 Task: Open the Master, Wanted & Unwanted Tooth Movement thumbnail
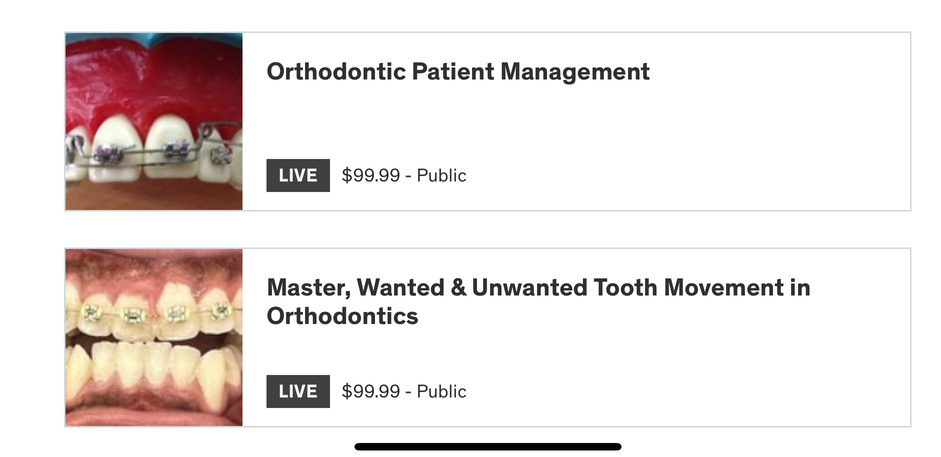pos(154,338)
